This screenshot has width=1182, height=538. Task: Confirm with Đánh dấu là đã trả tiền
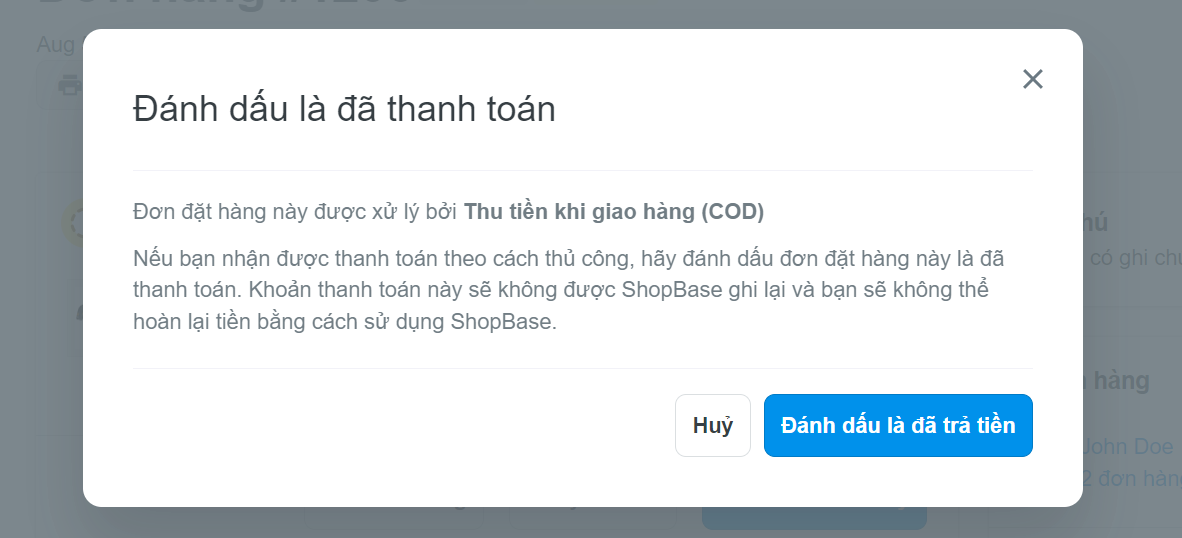[898, 426]
